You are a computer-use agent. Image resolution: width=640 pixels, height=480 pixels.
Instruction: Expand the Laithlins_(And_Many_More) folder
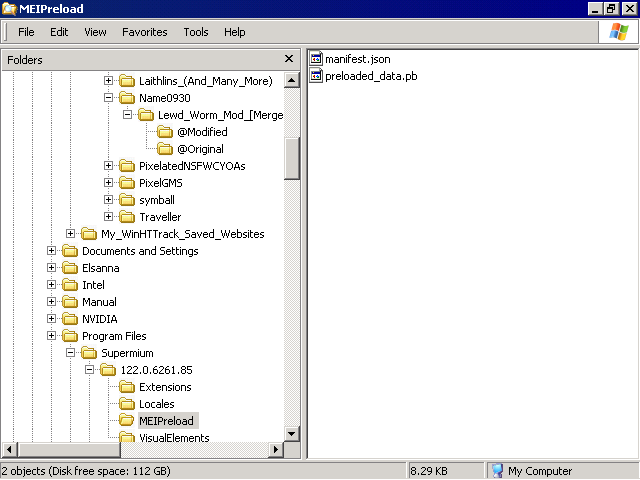click(108, 81)
